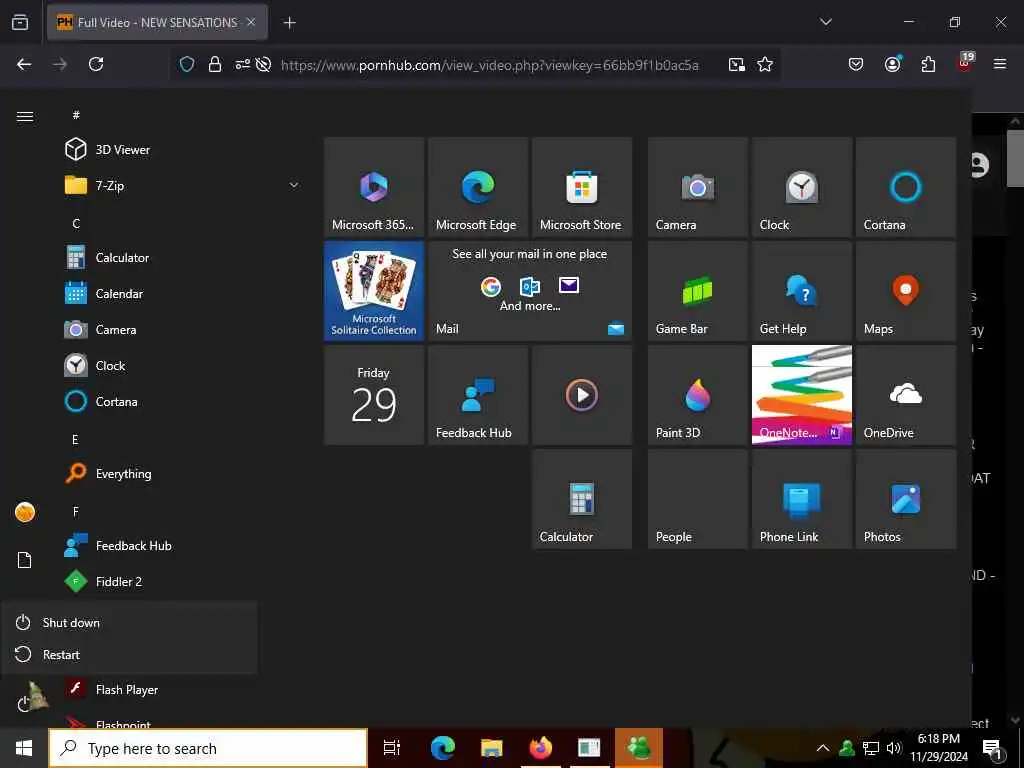This screenshot has width=1024, height=768.
Task: Open the Get Help tile
Action: (x=801, y=291)
